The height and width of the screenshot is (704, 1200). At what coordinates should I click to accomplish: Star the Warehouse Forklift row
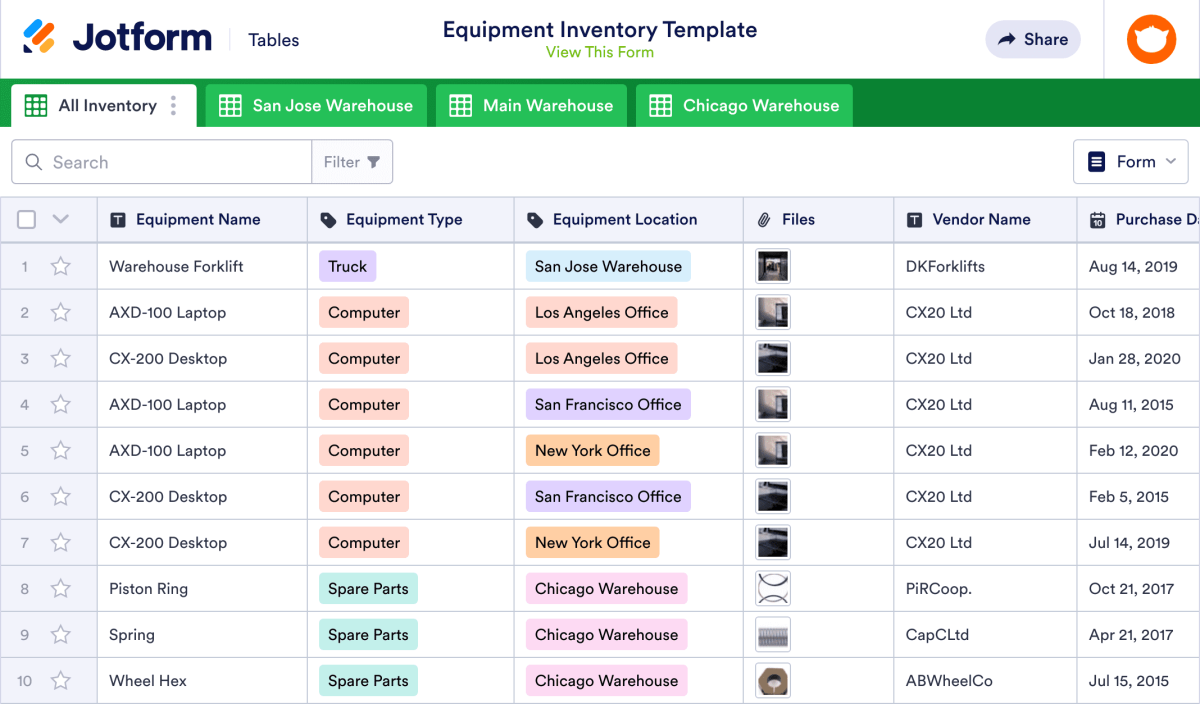tap(60, 266)
